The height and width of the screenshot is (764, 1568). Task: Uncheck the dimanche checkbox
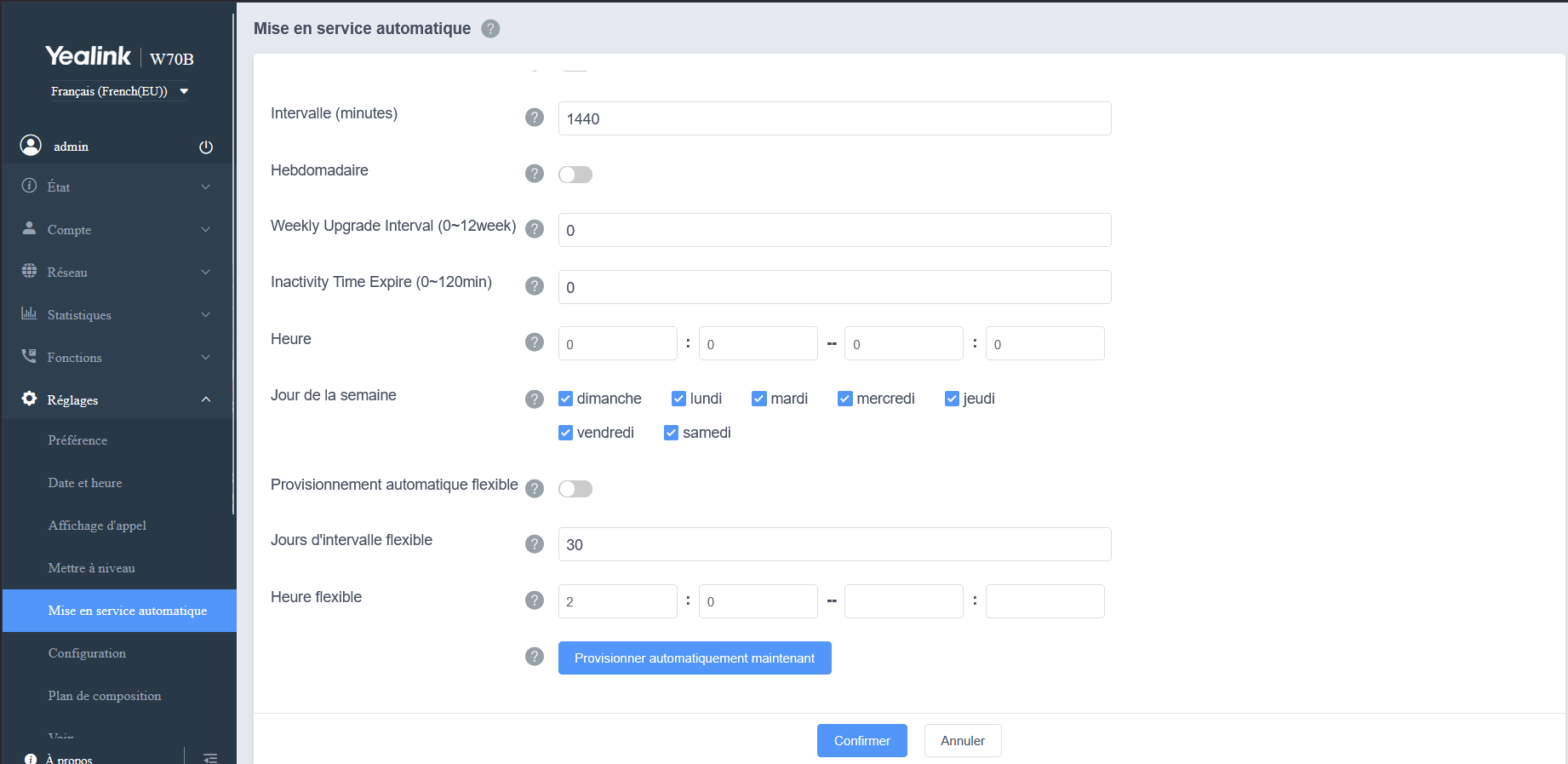pos(566,399)
